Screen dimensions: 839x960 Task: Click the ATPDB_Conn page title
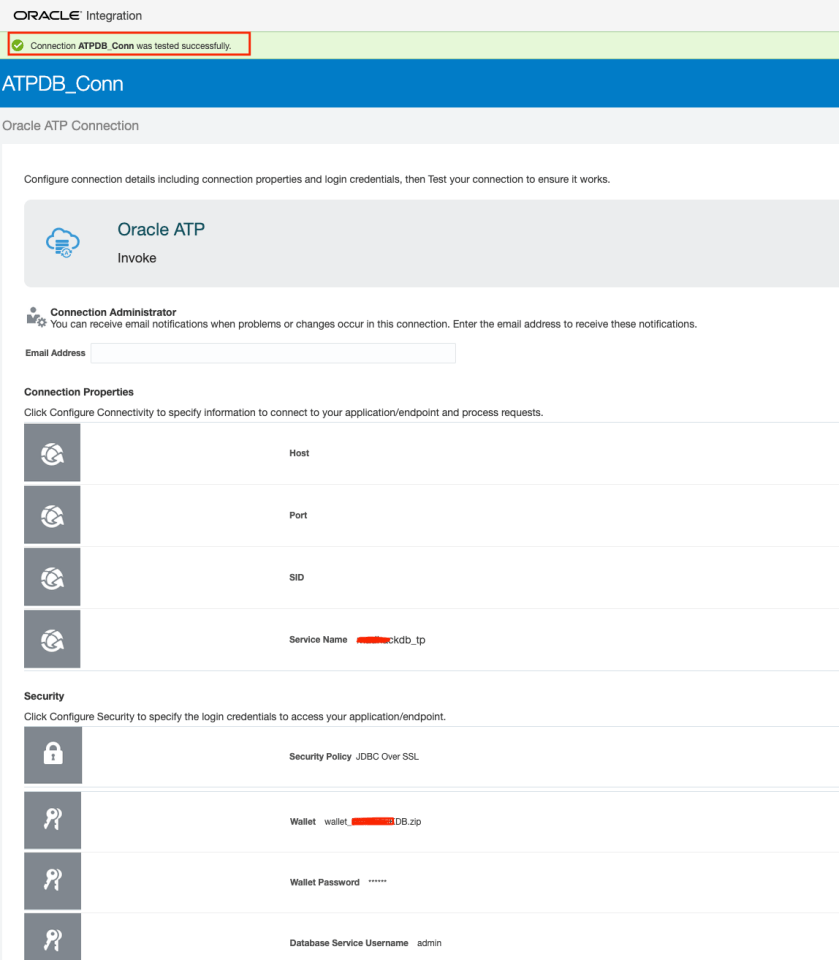click(x=62, y=83)
